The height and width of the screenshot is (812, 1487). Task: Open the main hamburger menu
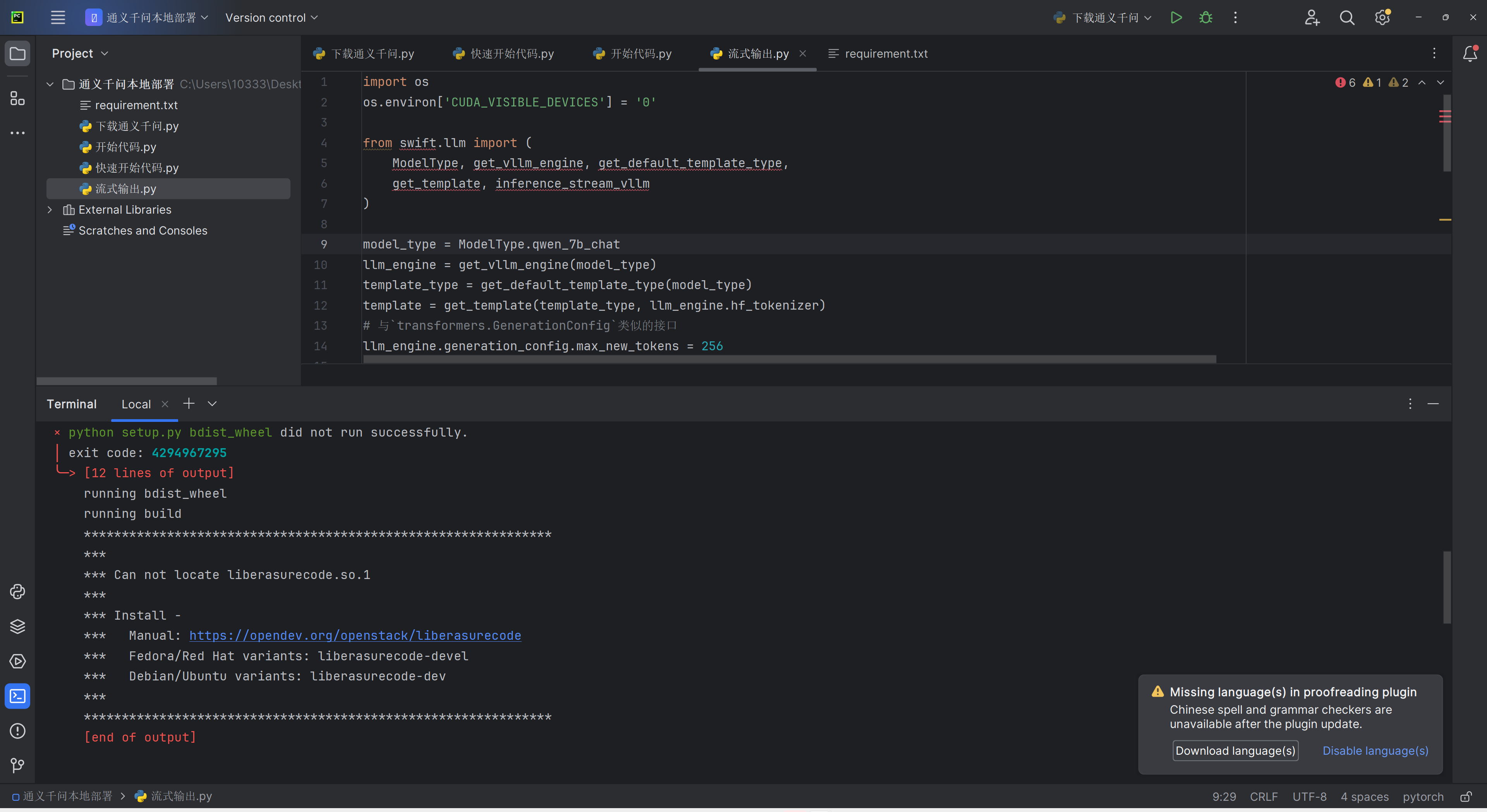tap(58, 17)
